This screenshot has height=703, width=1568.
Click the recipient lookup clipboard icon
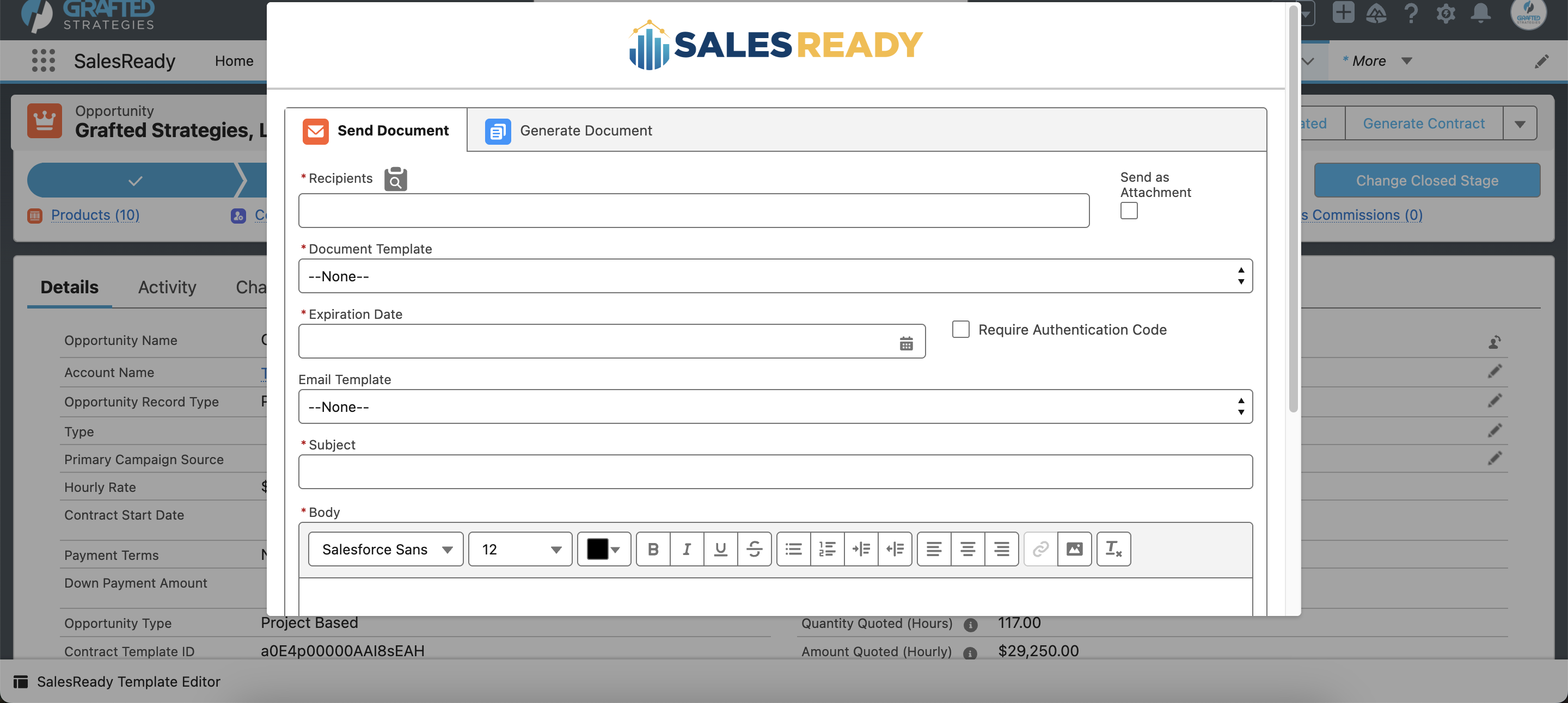pos(395,179)
